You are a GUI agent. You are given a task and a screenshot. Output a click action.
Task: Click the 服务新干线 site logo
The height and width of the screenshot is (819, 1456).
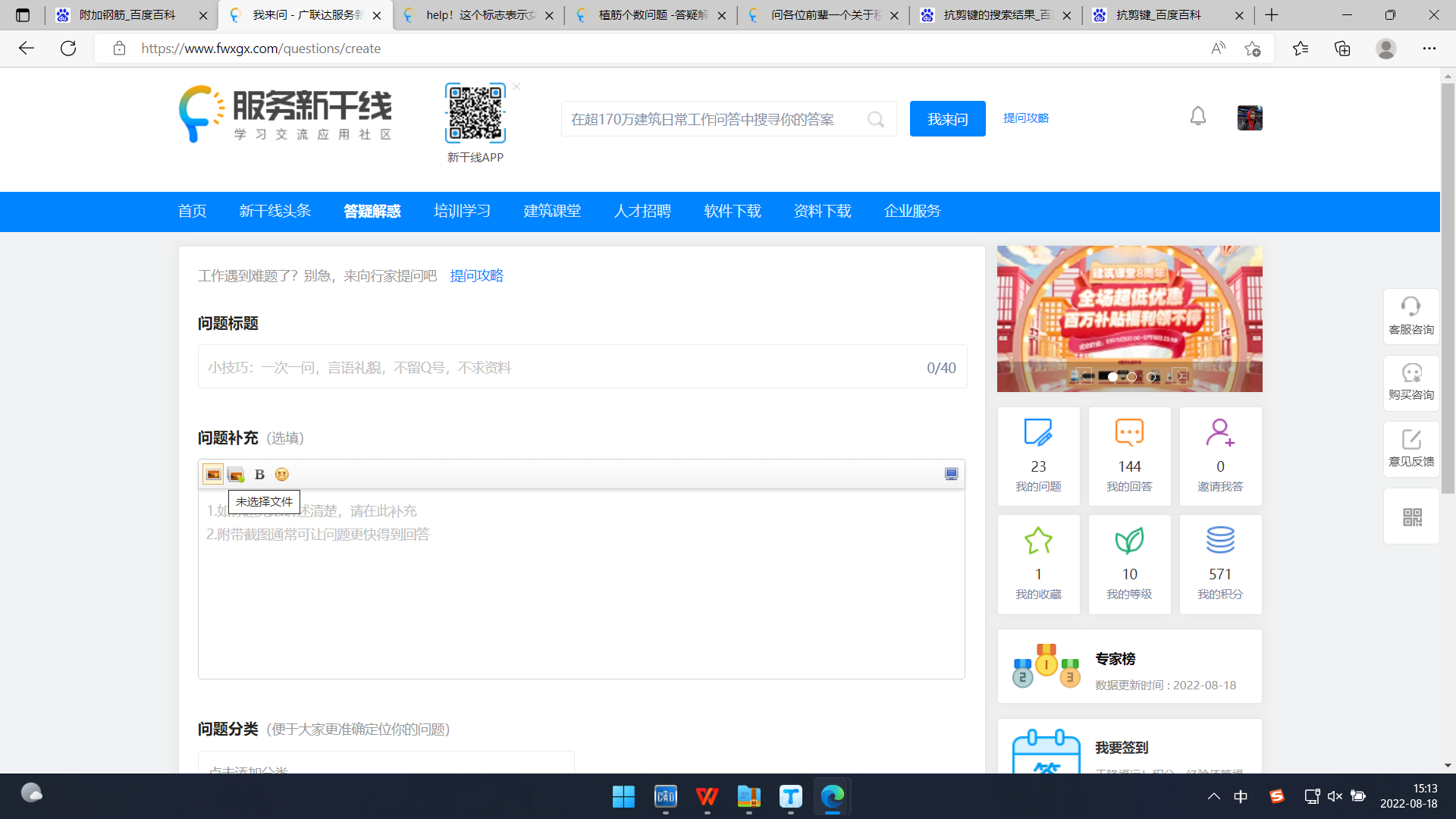[285, 114]
